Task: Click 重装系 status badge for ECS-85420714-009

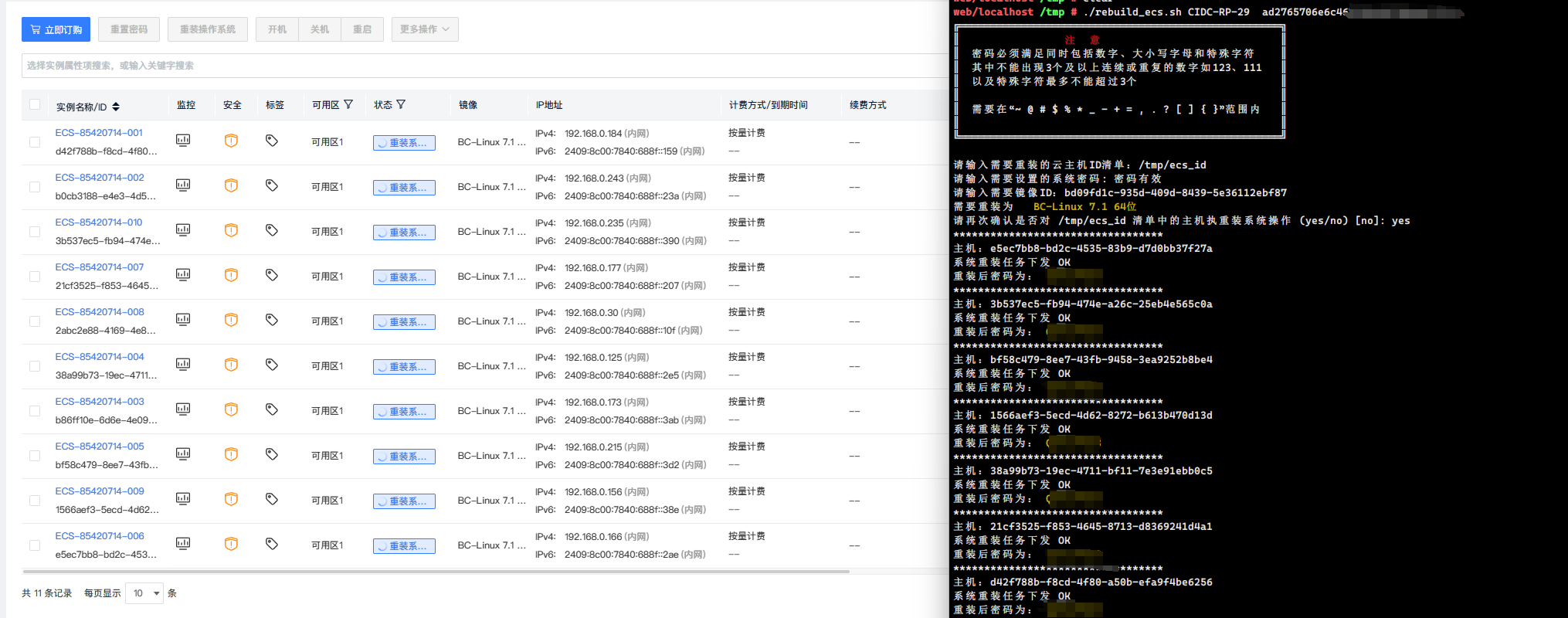Action: pos(404,501)
